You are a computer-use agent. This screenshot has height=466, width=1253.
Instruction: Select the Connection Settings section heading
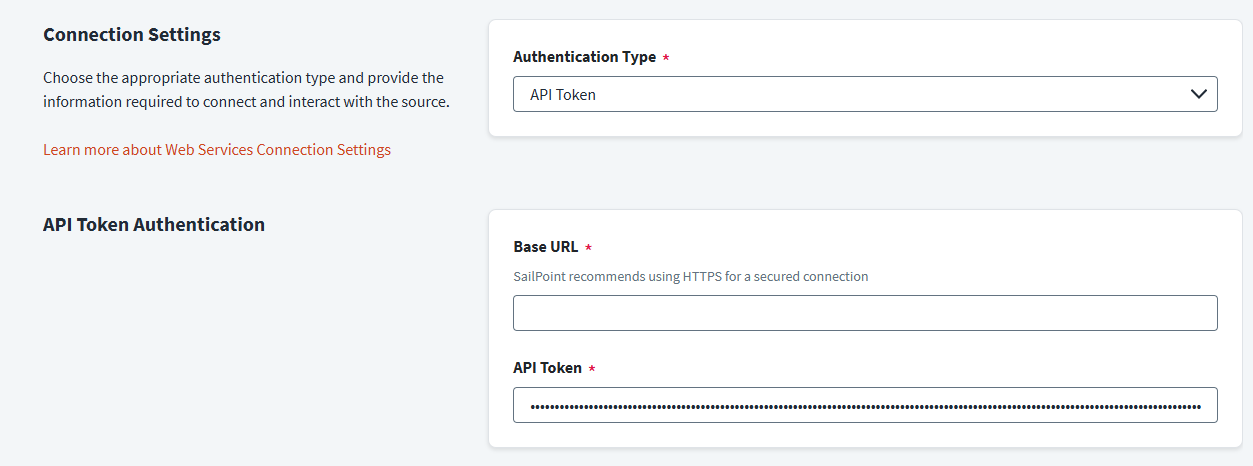pos(132,35)
